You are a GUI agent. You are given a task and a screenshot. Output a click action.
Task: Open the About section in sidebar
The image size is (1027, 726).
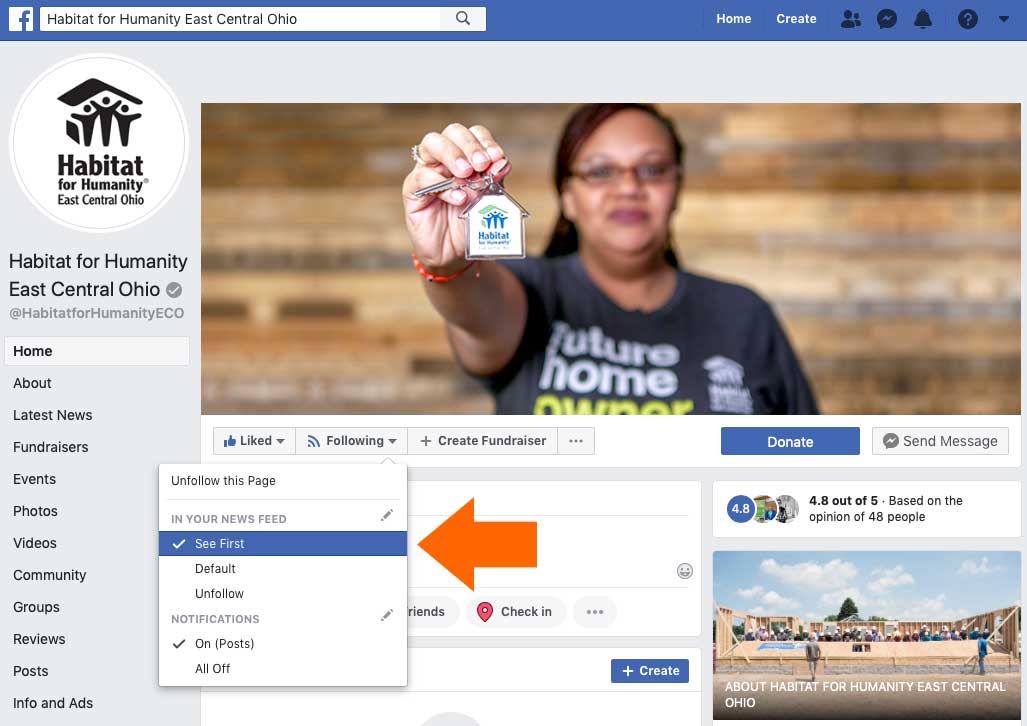point(97,383)
